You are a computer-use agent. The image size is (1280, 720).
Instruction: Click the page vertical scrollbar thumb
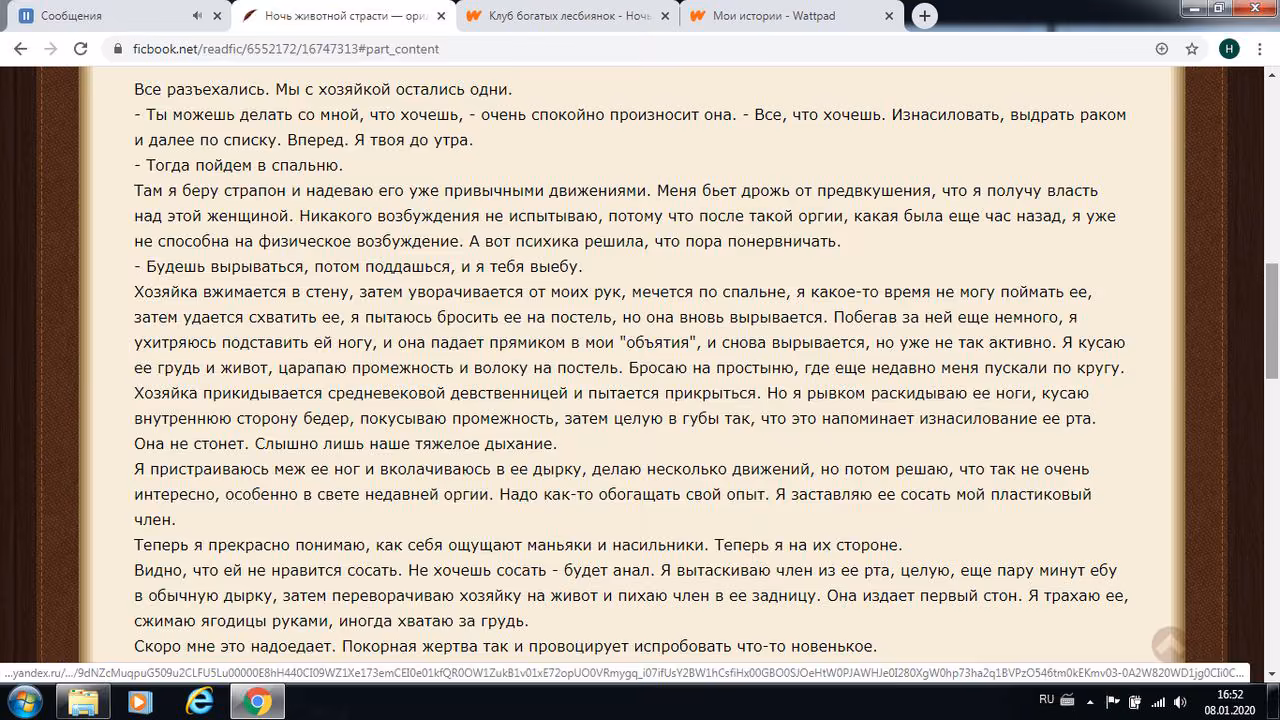coord(1272,320)
